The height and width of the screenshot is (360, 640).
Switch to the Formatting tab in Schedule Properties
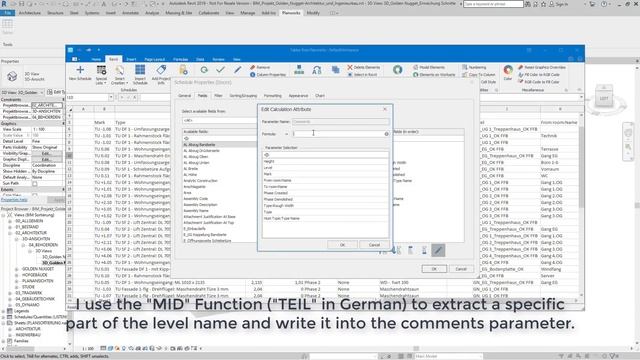(273, 96)
